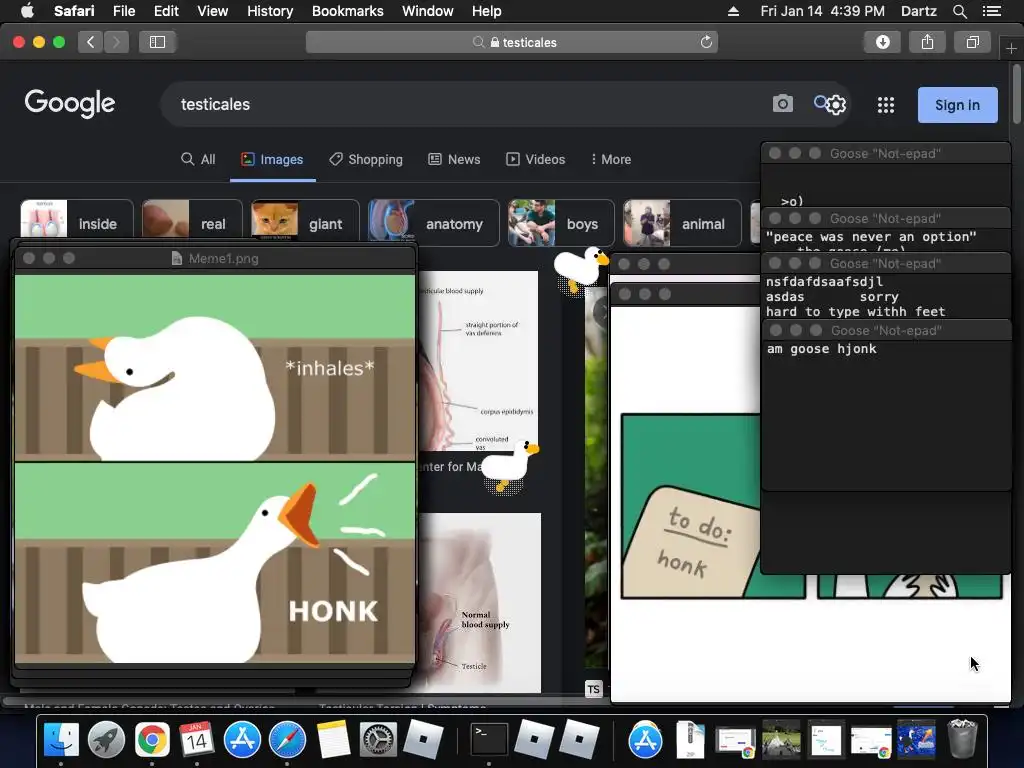The width and height of the screenshot is (1024, 768).
Task: Switch to the Shopping tab
Action: [x=366, y=159]
